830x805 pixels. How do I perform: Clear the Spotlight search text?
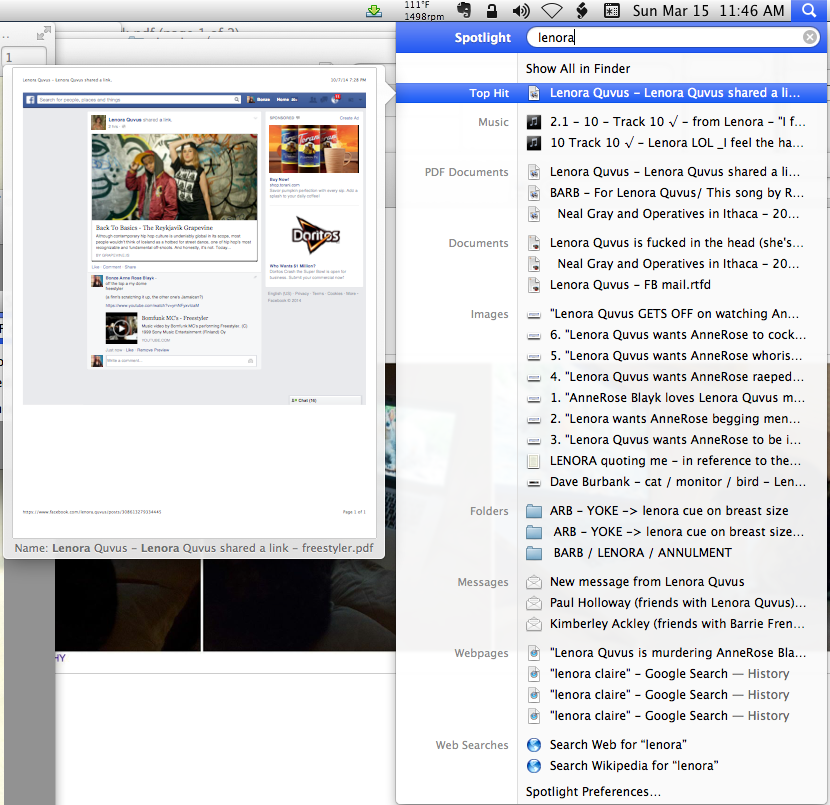tap(810, 38)
